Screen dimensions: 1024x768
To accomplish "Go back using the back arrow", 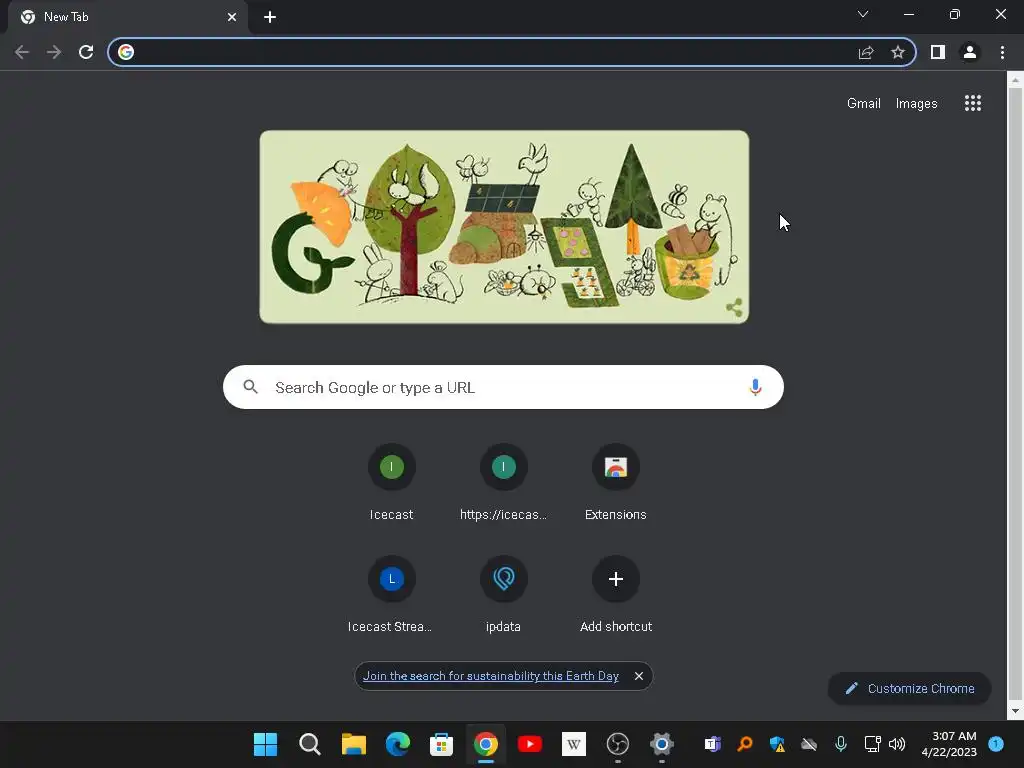I will tap(22, 52).
